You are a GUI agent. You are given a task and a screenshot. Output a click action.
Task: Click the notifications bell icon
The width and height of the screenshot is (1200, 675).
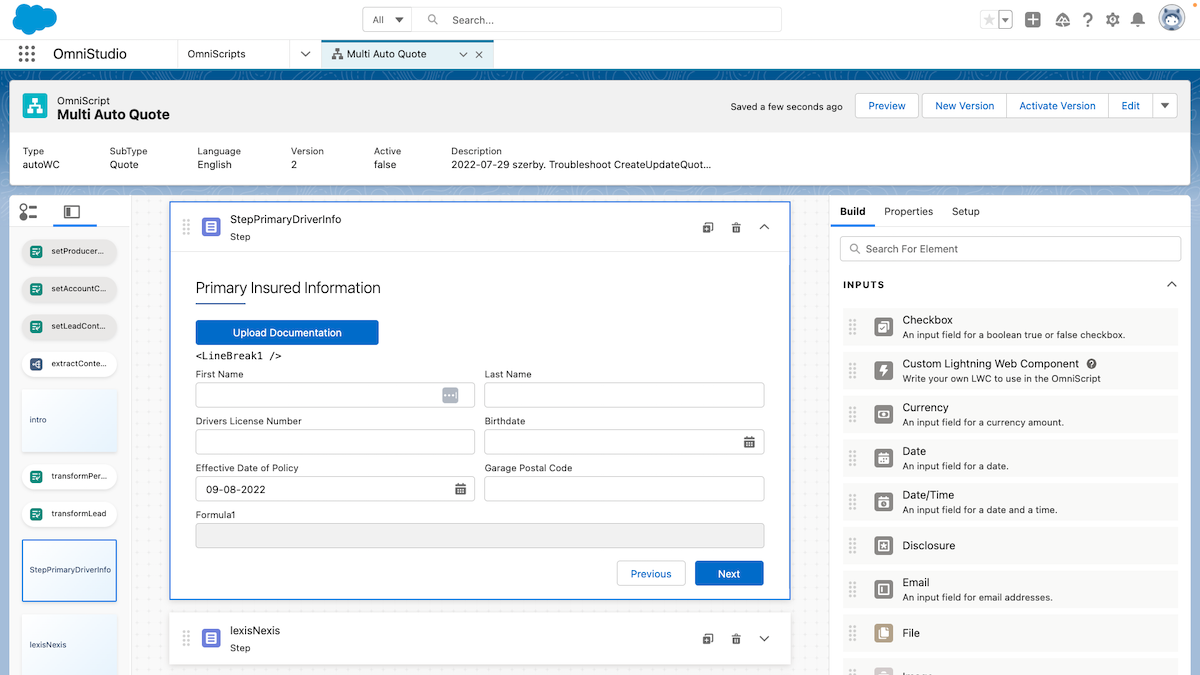pos(1137,20)
